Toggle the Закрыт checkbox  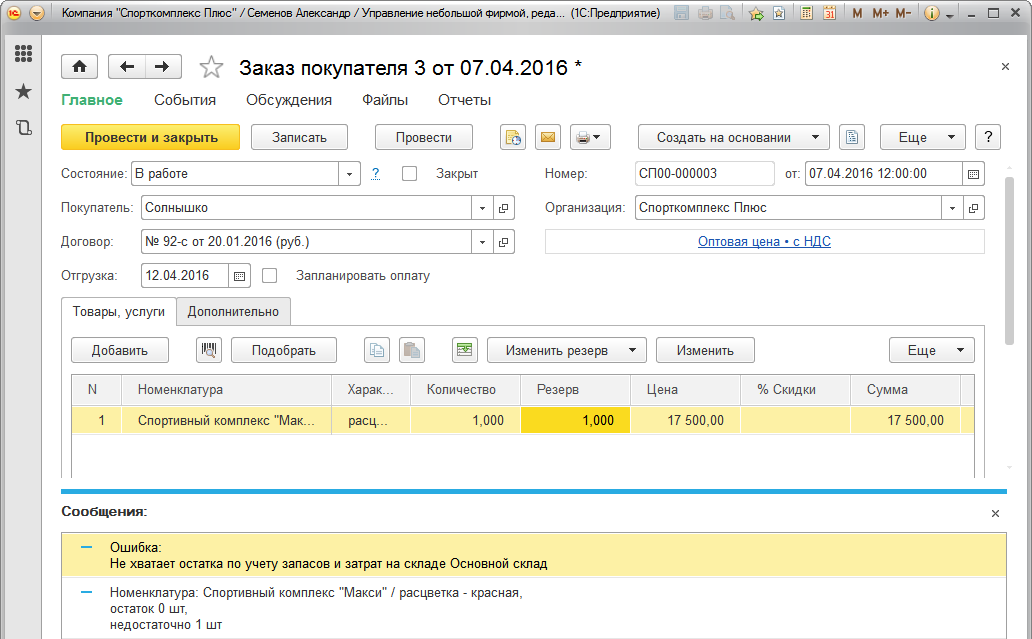[409, 173]
